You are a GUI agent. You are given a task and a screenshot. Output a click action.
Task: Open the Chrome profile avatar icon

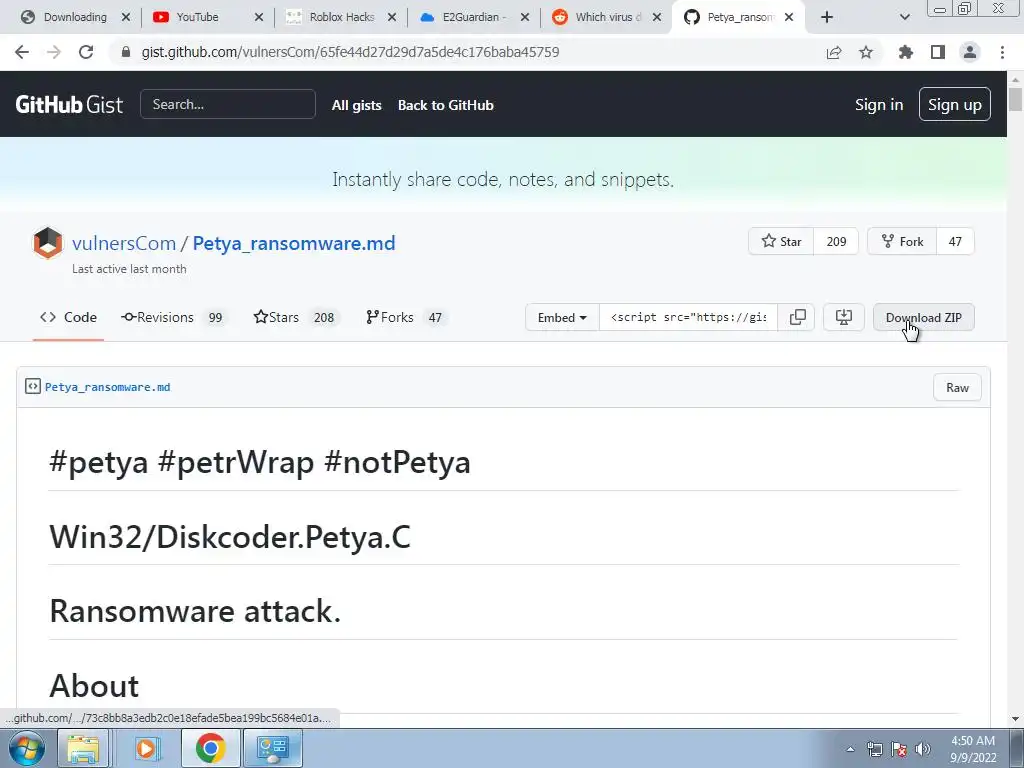pyautogui.click(x=970, y=52)
